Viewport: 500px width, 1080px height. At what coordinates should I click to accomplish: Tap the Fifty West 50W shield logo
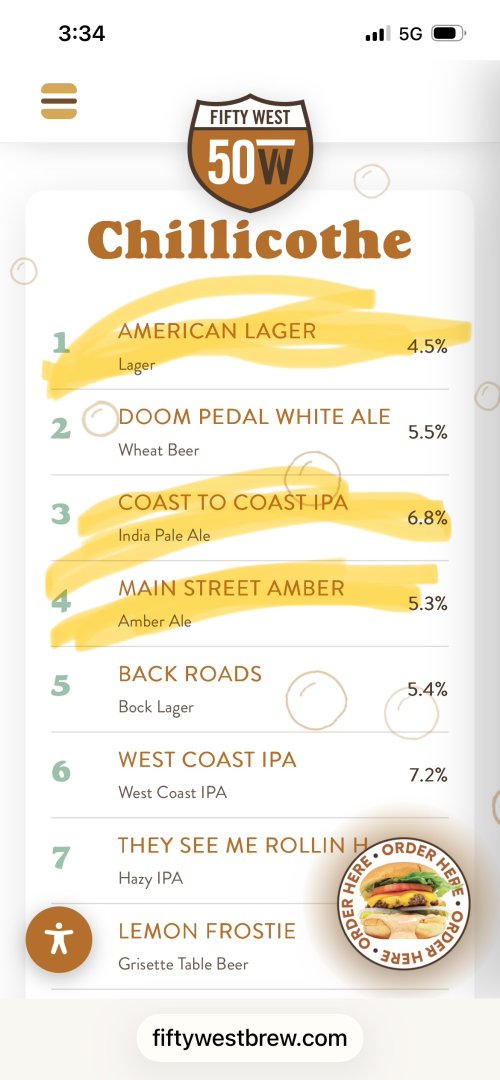tap(251, 153)
